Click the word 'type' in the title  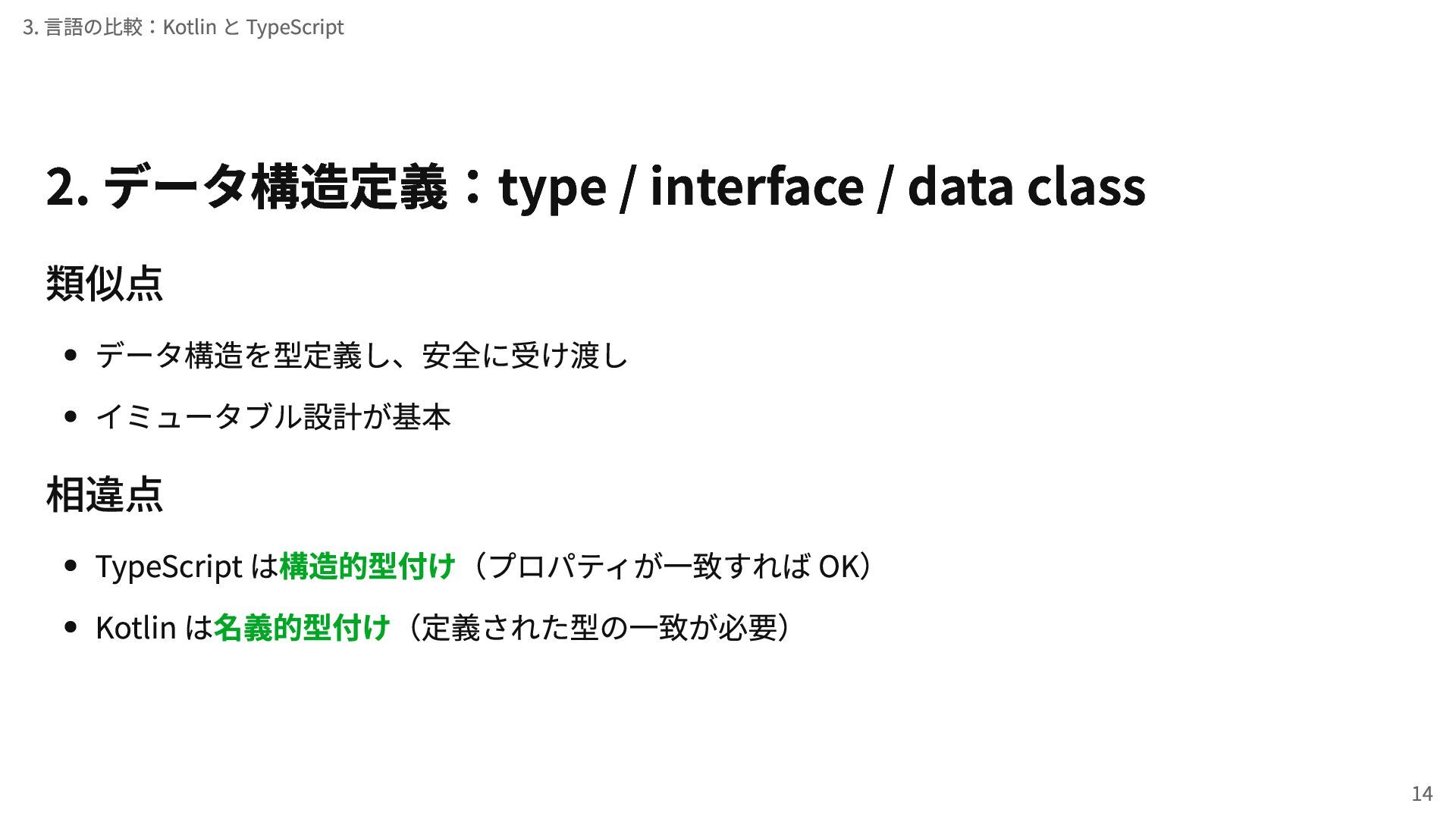[x=552, y=187]
